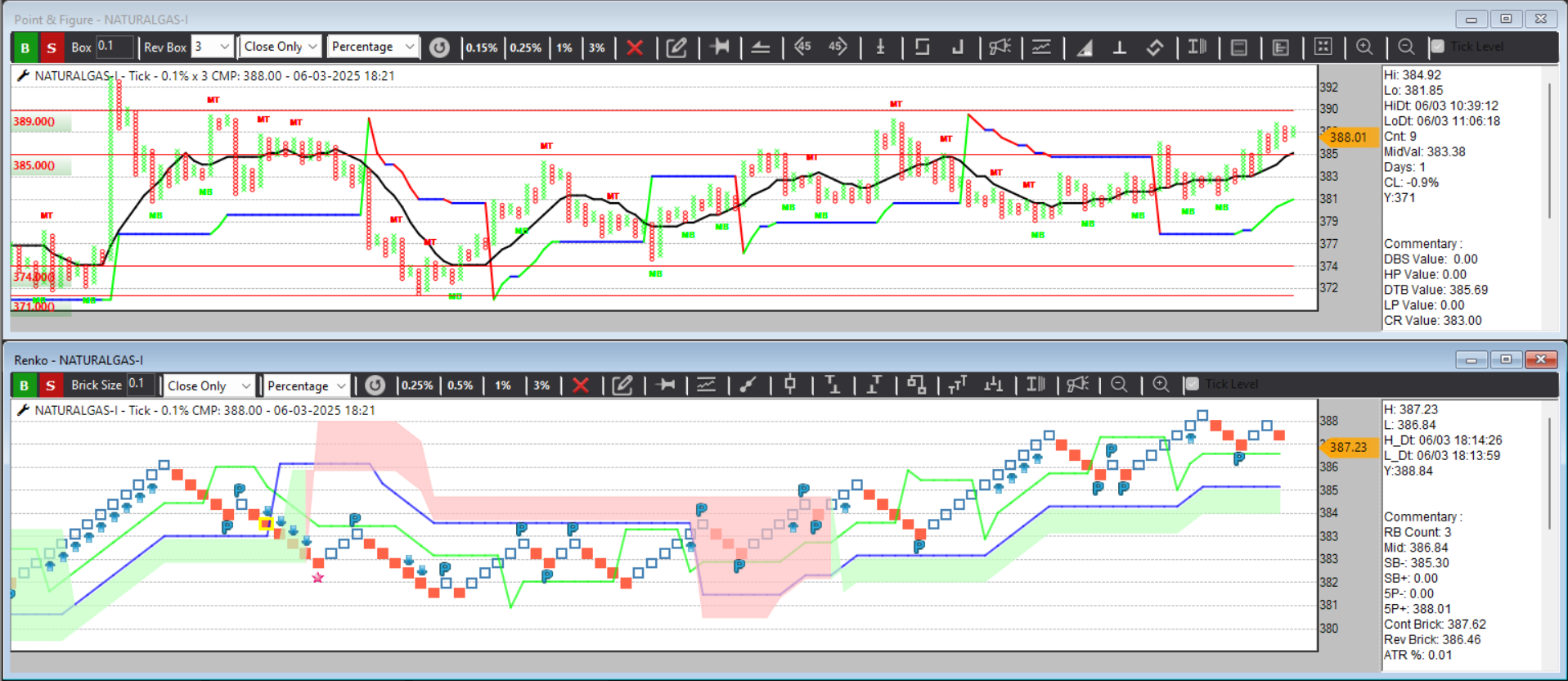Viewport: 1568px width, 681px height.
Task: Click the 388.01 price tag on Point & Figure axis
Action: [x=1347, y=138]
